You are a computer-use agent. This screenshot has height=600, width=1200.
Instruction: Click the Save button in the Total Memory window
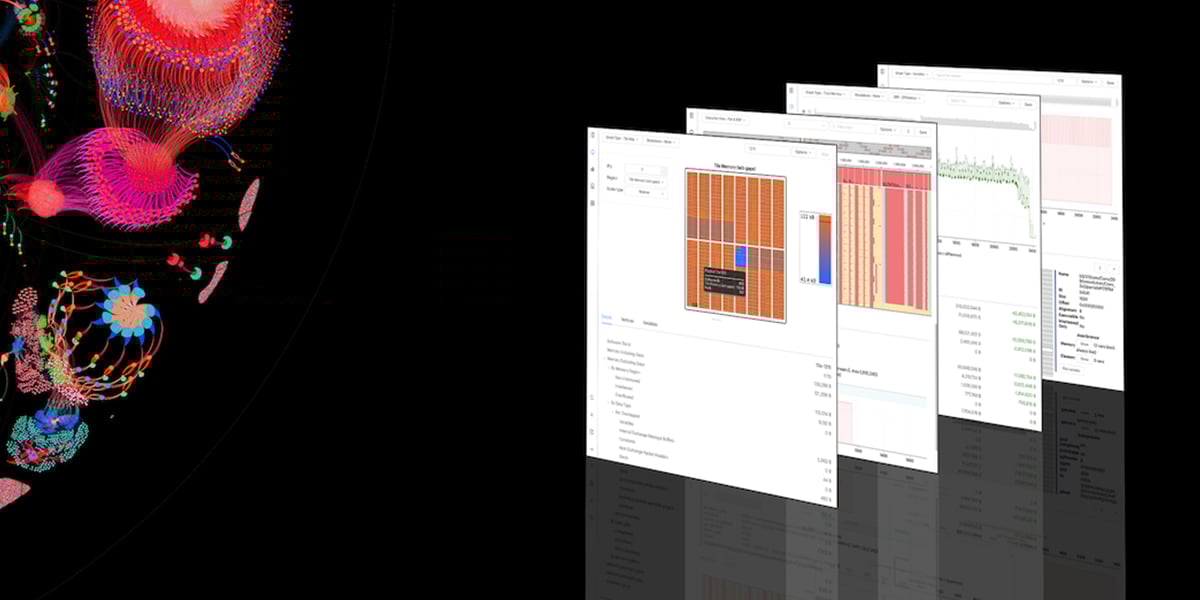pyautogui.click(x=1028, y=104)
